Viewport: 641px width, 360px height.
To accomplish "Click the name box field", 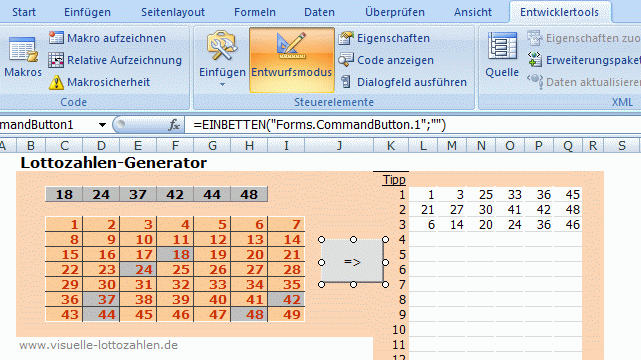I will [47, 125].
